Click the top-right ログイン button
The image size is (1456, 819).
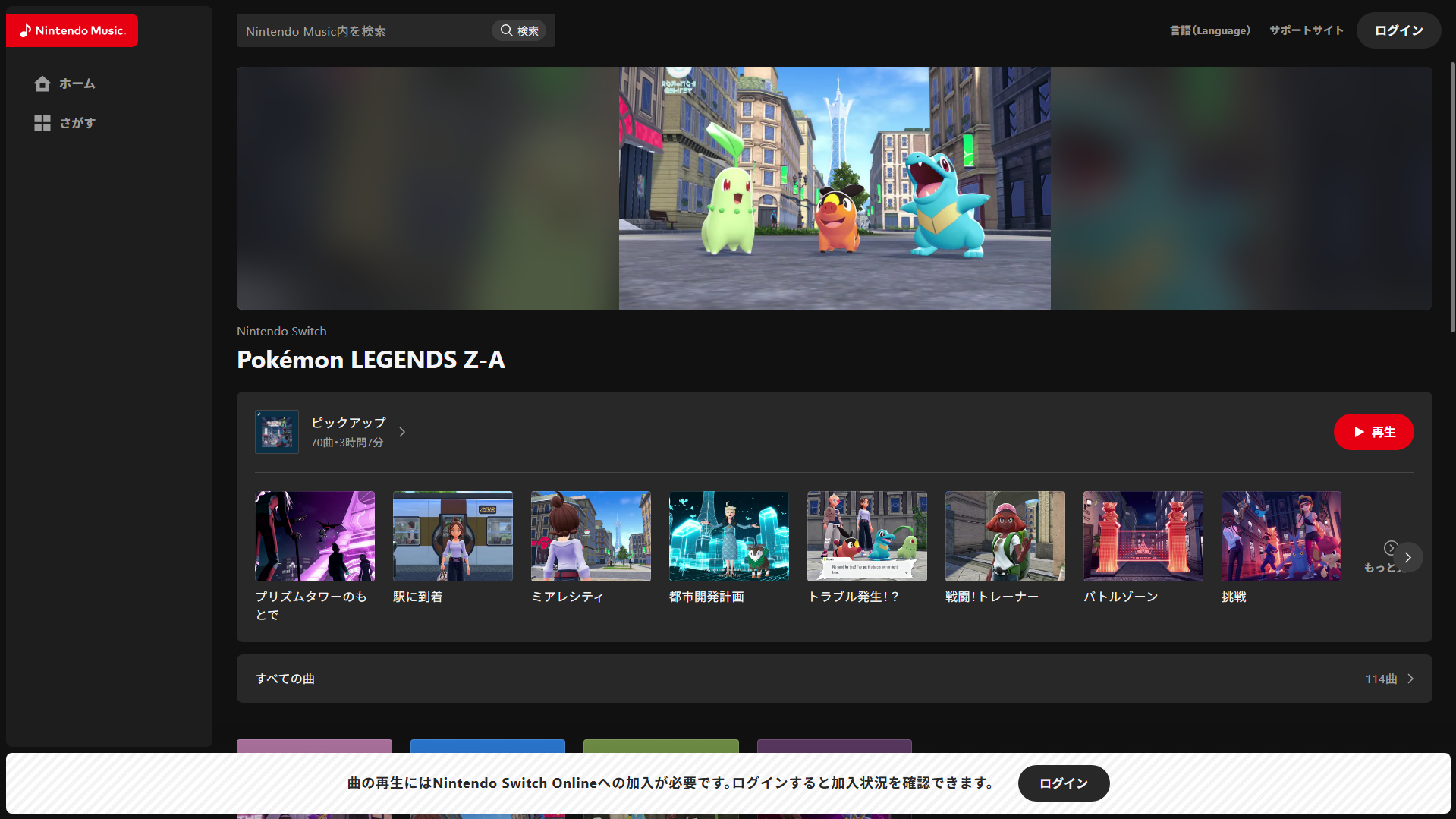(x=1398, y=30)
